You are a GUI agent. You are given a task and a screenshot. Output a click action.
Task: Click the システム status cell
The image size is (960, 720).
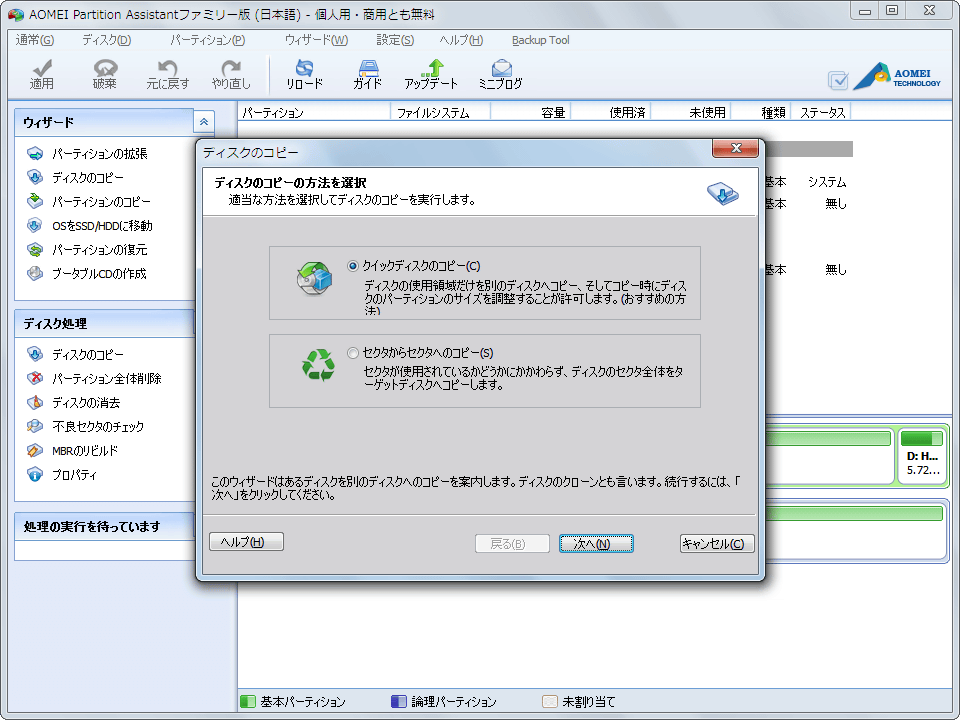(x=827, y=182)
